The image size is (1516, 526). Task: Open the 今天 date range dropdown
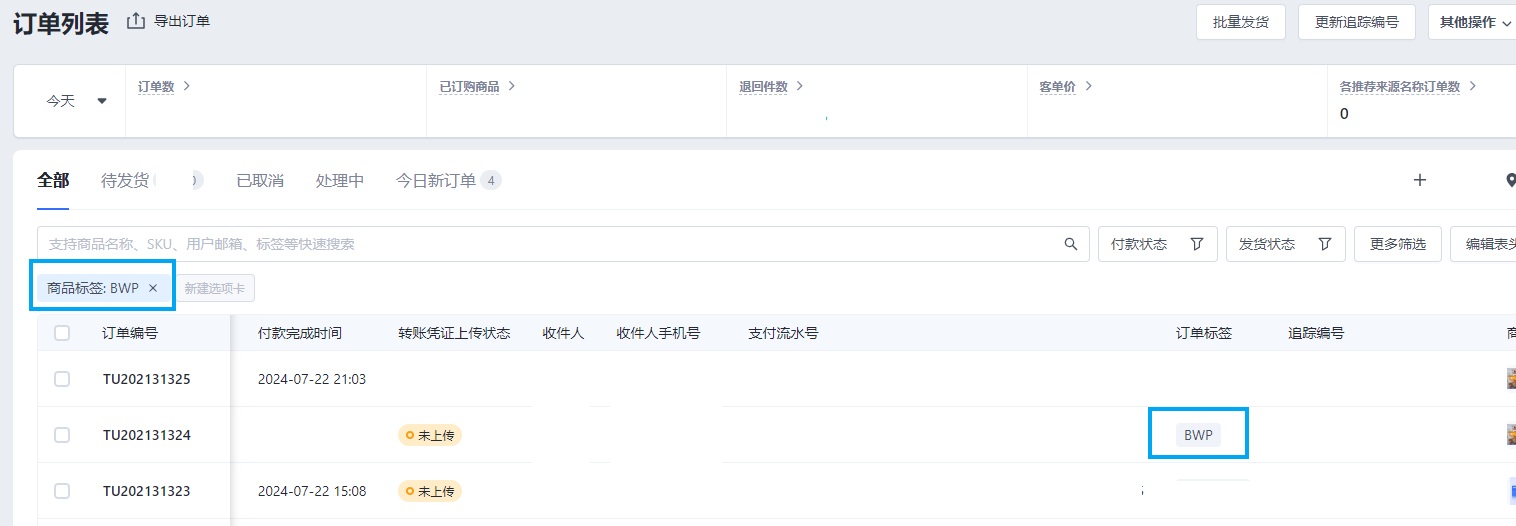tap(76, 101)
